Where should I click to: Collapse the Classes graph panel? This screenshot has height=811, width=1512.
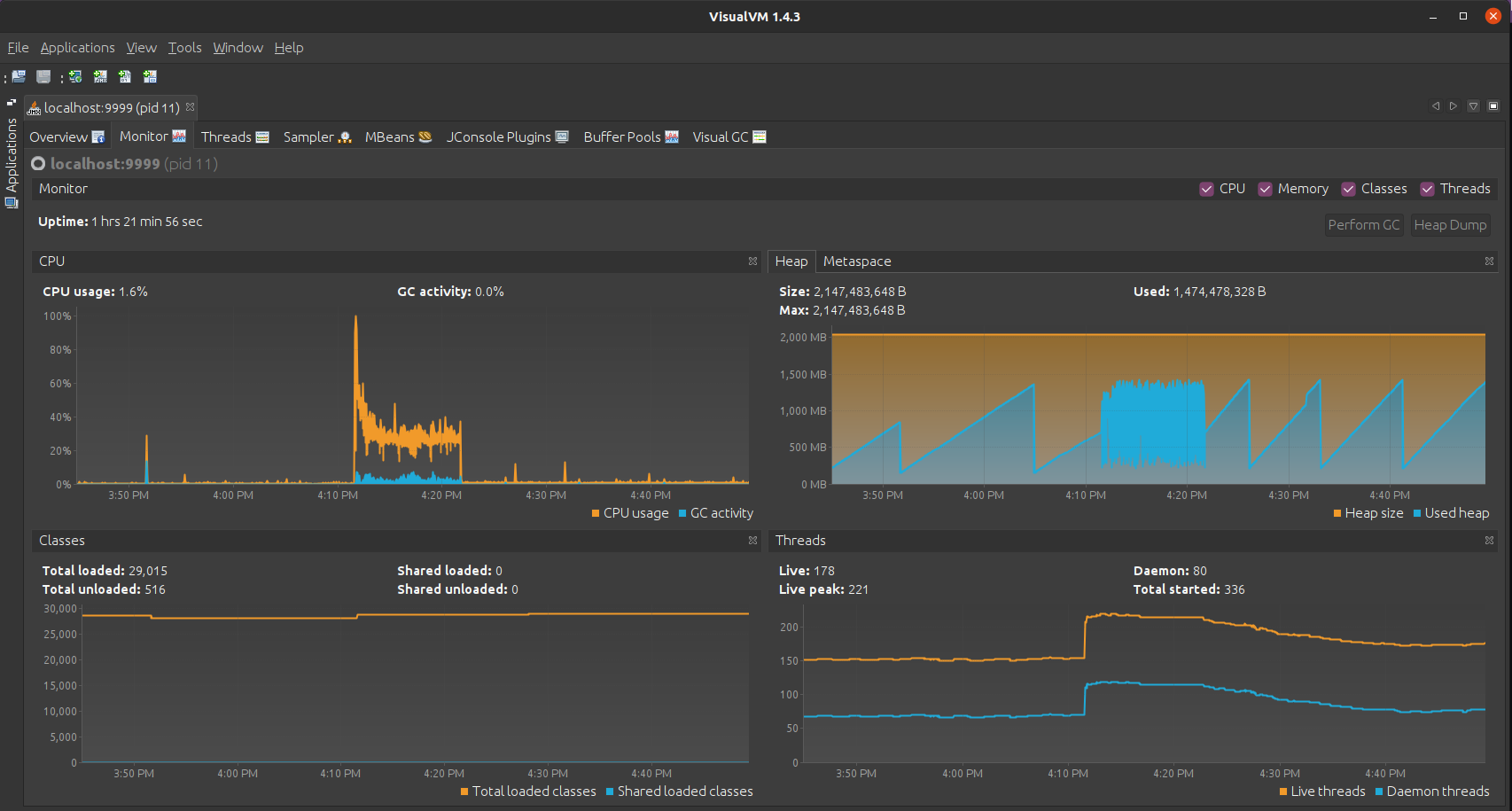pos(752,541)
